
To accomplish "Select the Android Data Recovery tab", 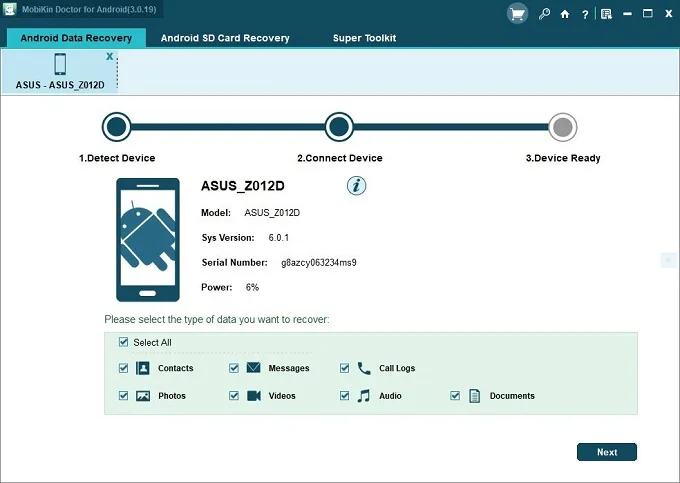I will [x=76, y=38].
